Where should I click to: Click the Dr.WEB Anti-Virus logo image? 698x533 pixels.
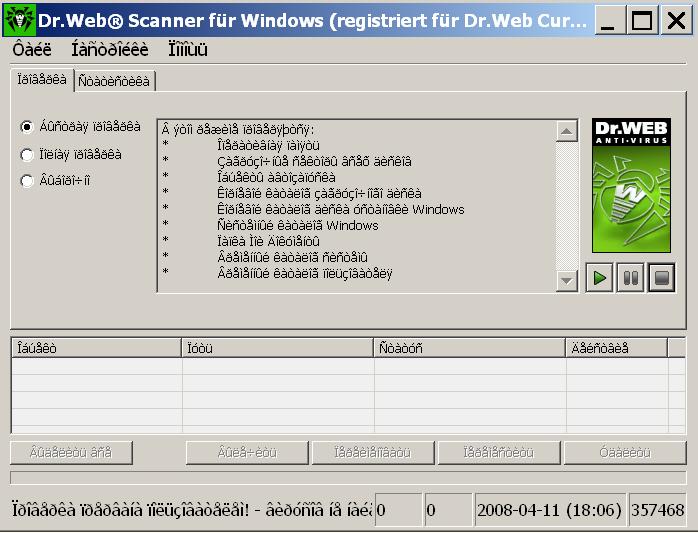631,185
